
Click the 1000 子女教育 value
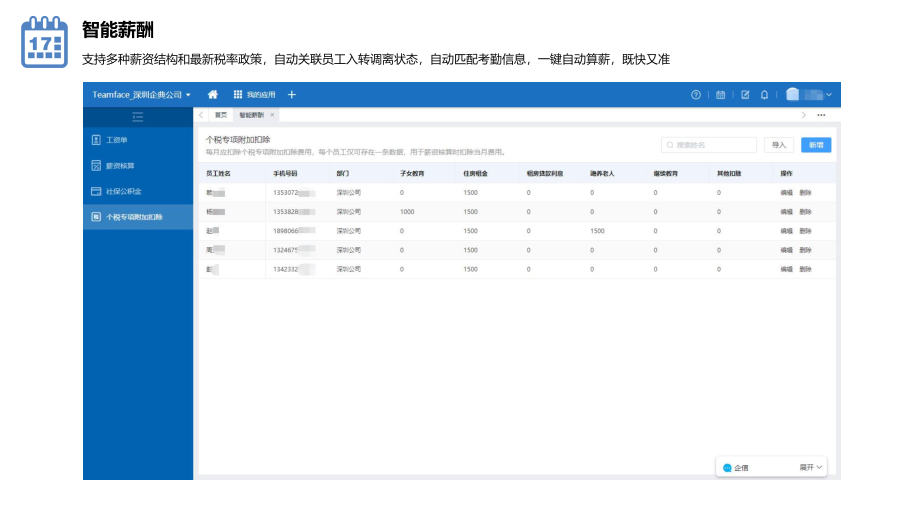407,212
